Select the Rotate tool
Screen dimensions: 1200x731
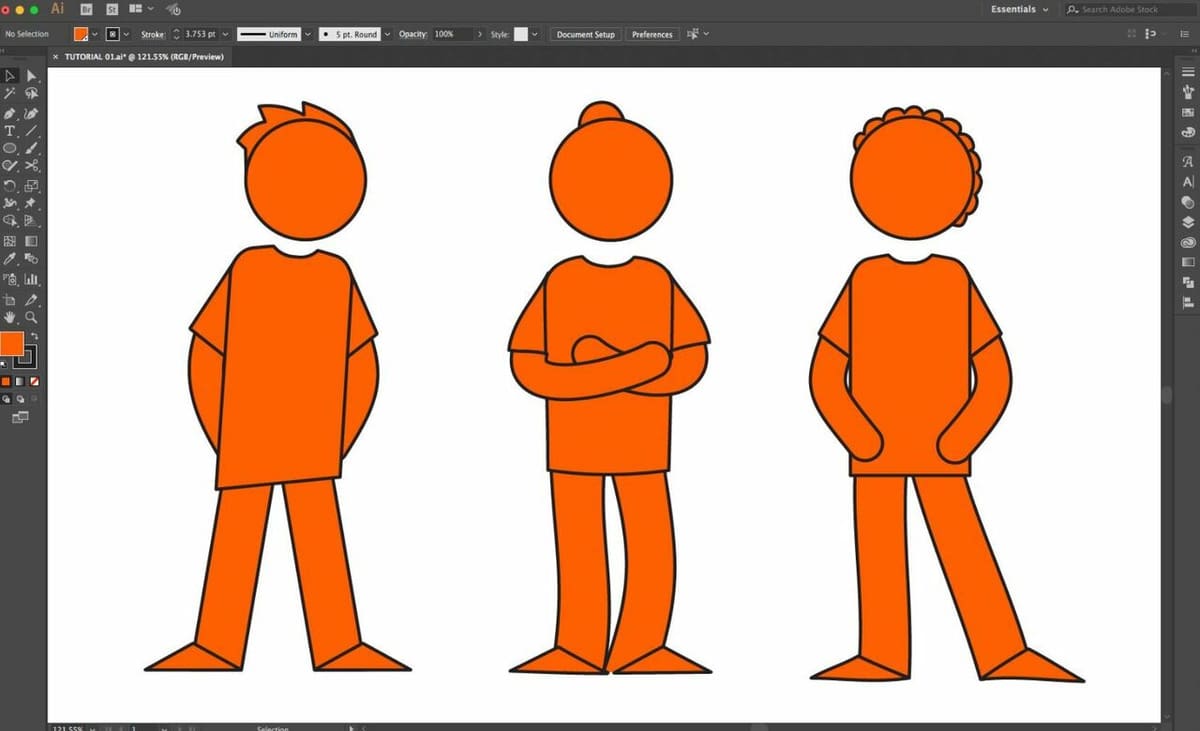click(10, 186)
